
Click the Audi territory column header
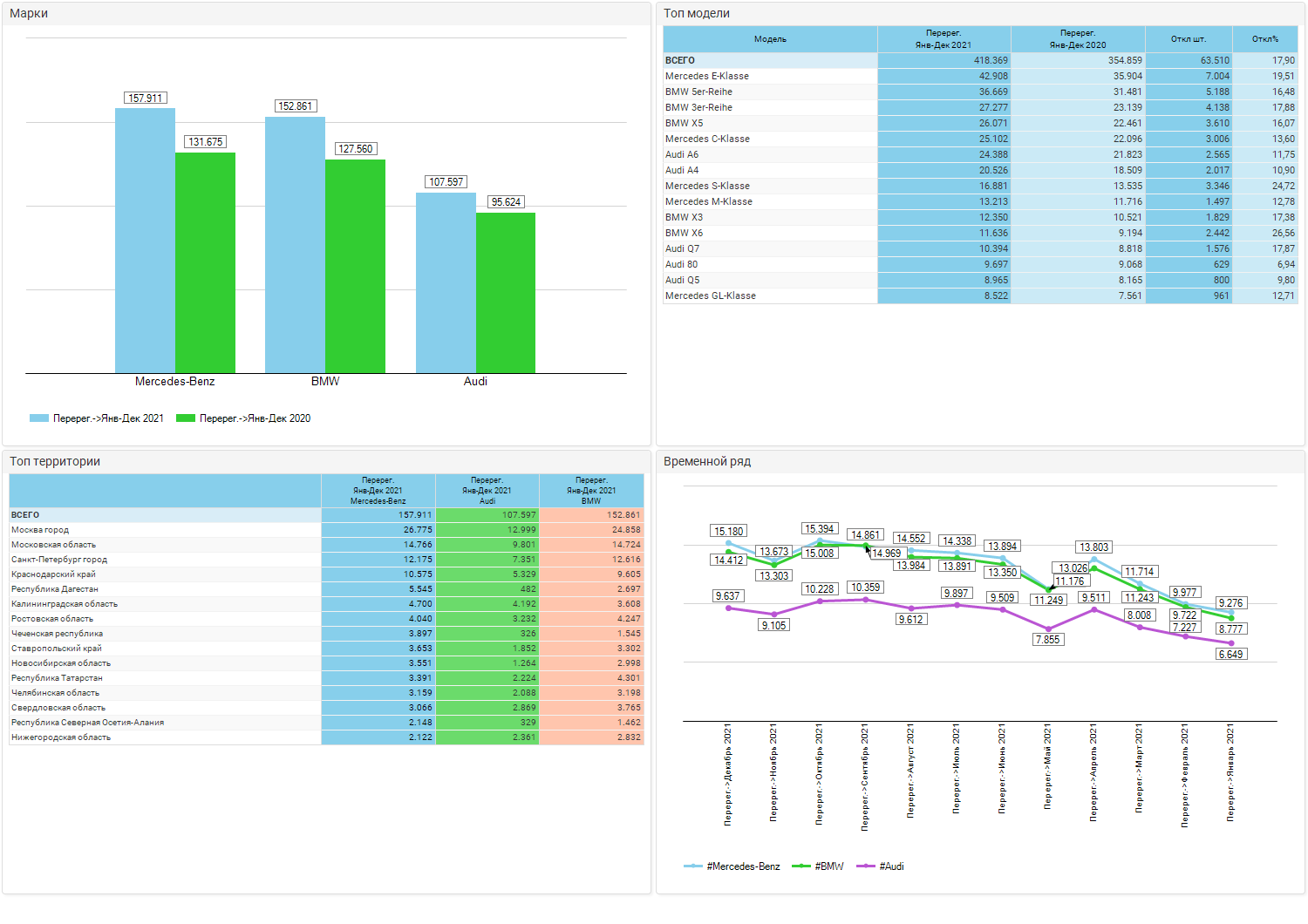click(x=487, y=491)
